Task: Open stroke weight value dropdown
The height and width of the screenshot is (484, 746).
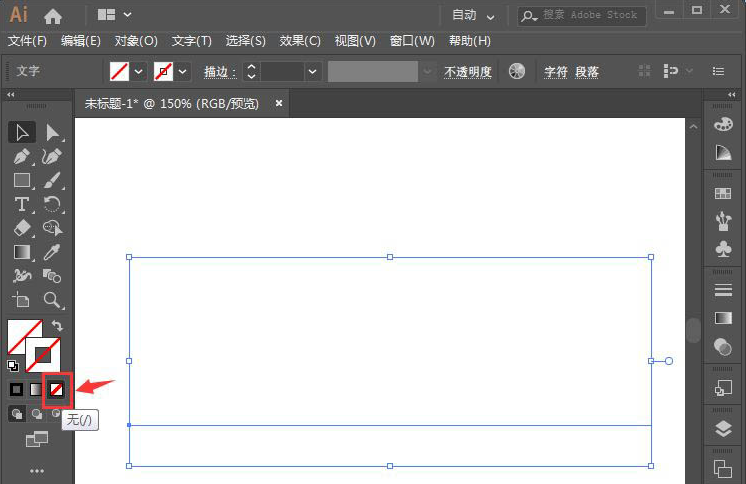Action: click(312, 72)
